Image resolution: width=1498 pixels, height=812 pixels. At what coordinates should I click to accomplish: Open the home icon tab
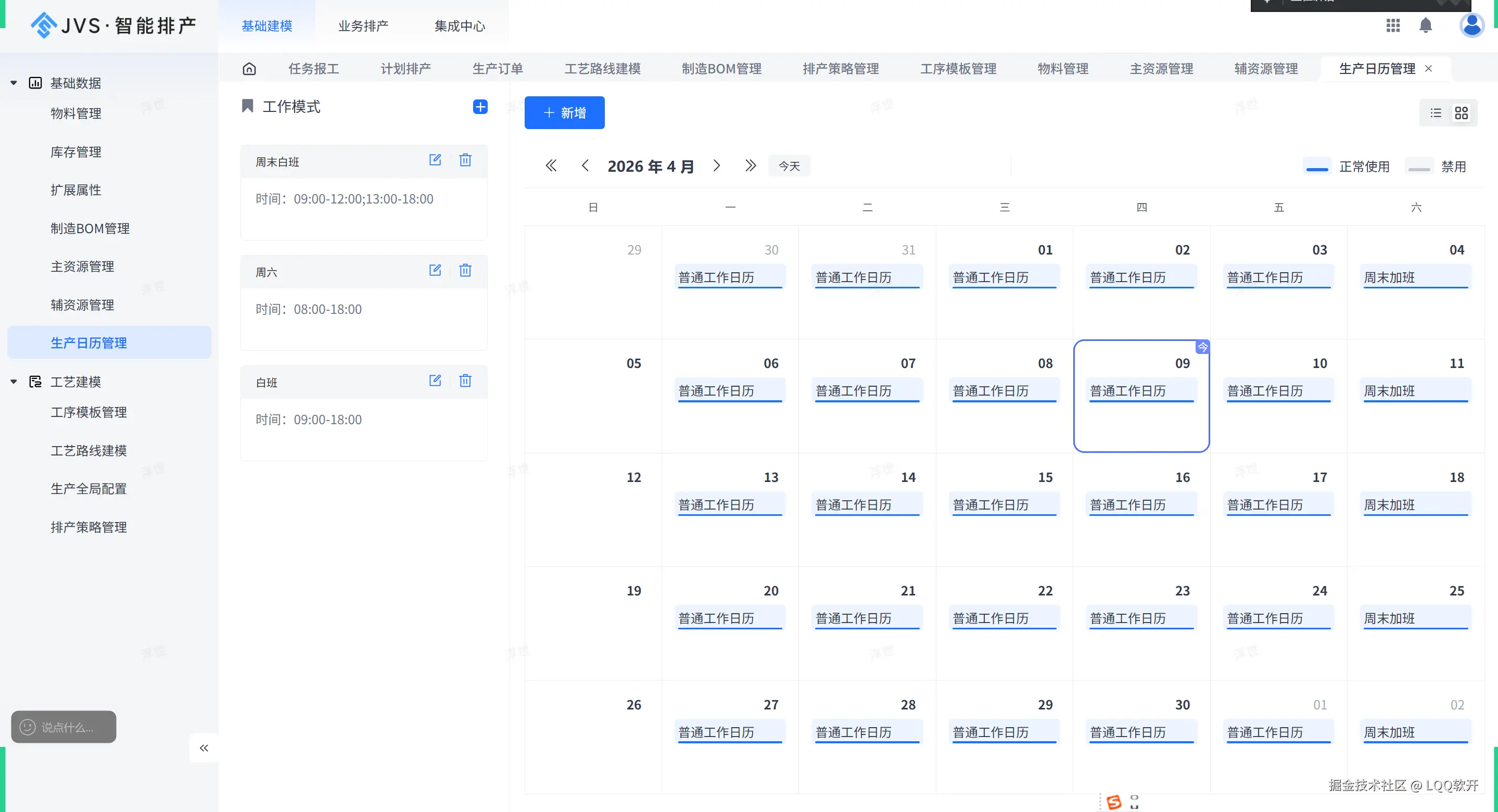[x=249, y=69]
